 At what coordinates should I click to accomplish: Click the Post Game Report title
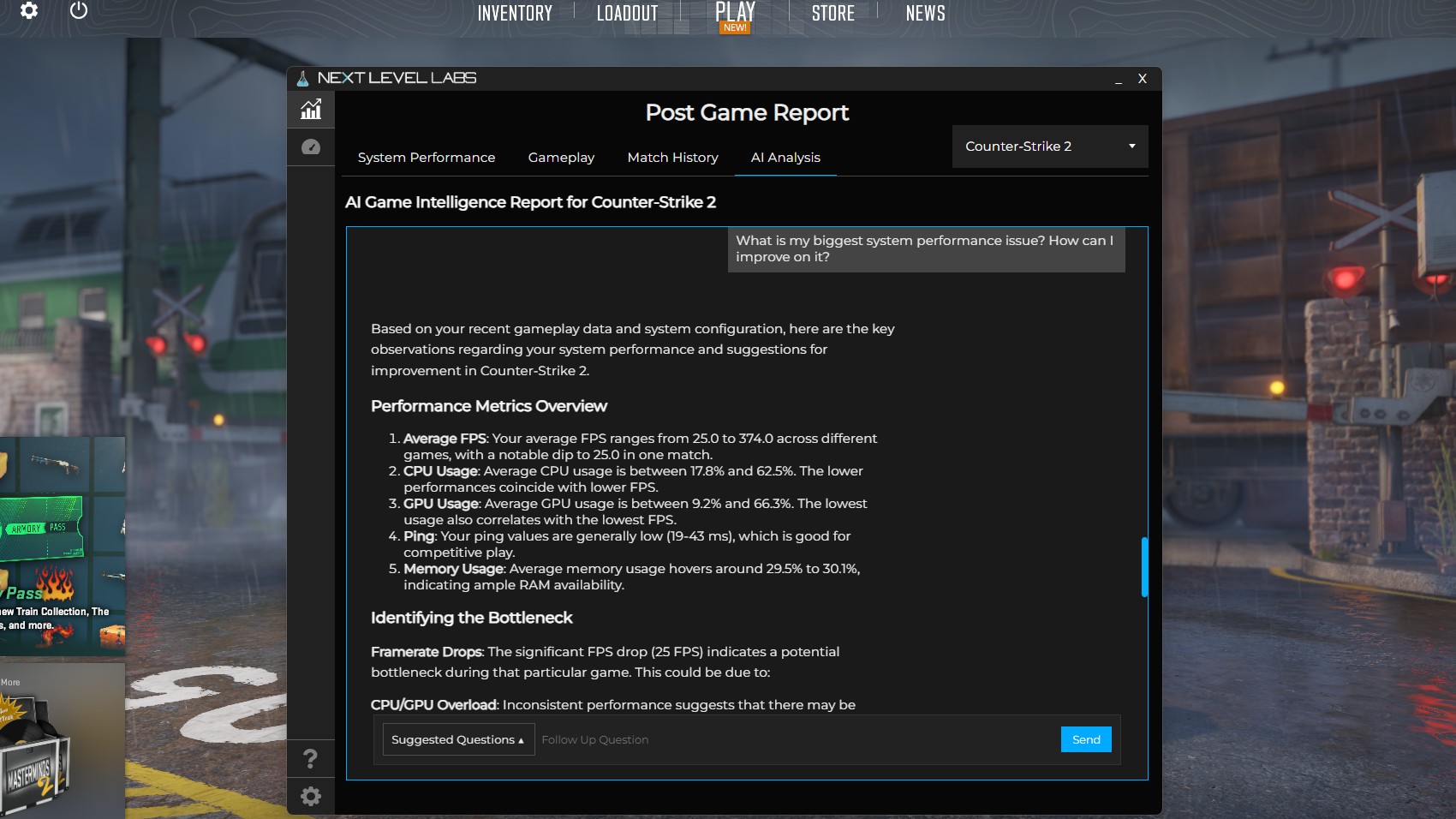pos(747,113)
